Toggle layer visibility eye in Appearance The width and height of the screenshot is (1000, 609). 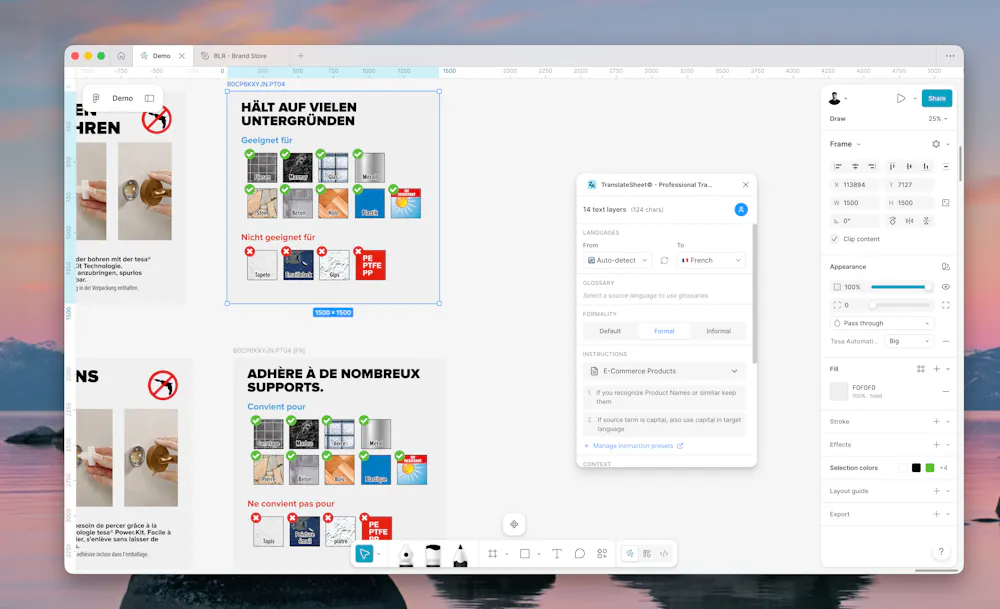945,287
